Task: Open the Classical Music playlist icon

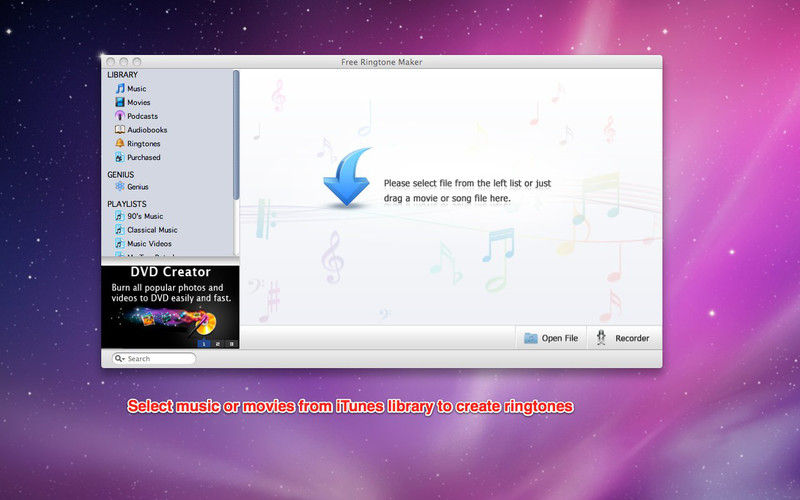Action: pos(120,230)
